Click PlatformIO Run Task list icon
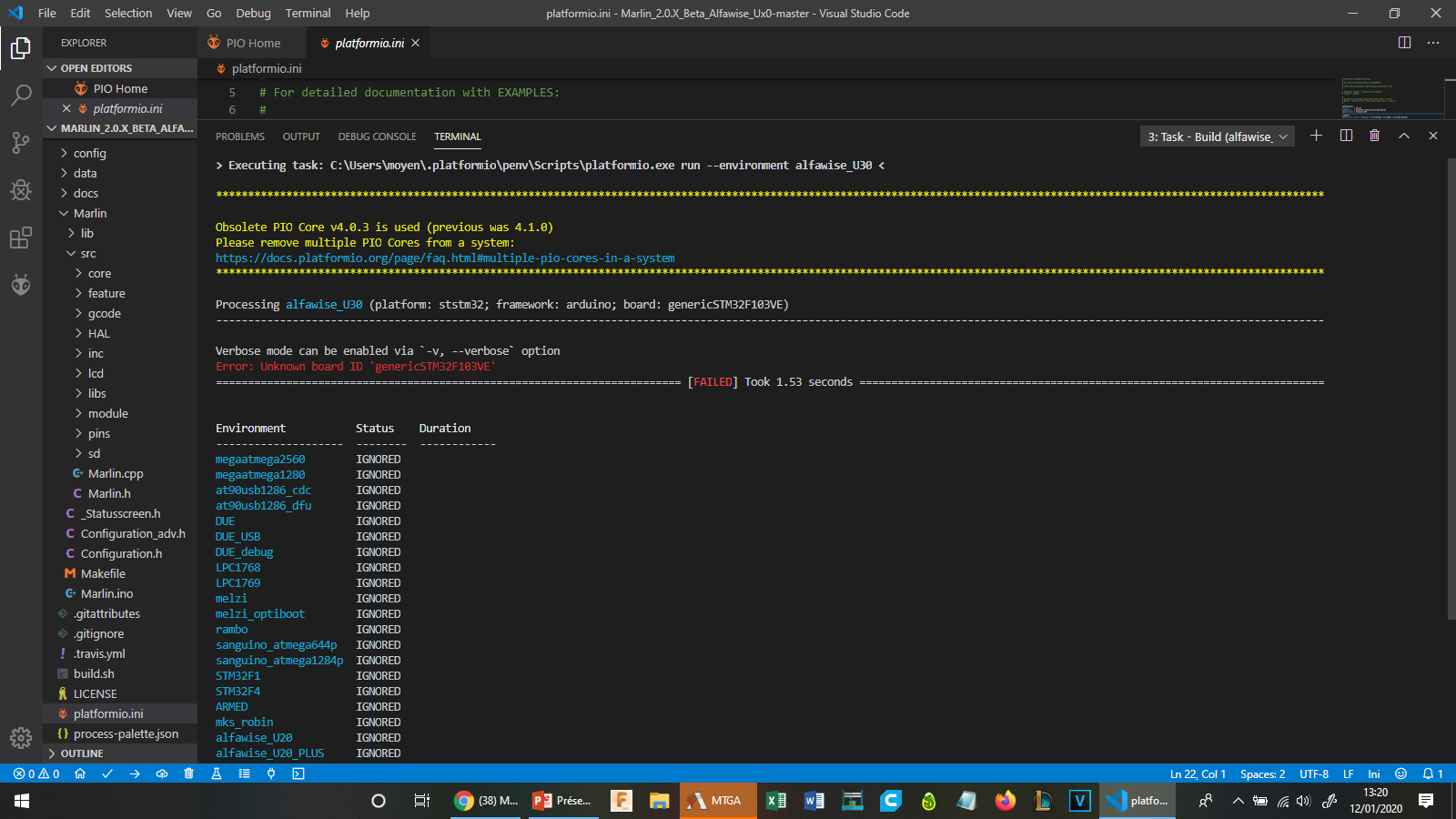The width and height of the screenshot is (1456, 819). tap(244, 773)
